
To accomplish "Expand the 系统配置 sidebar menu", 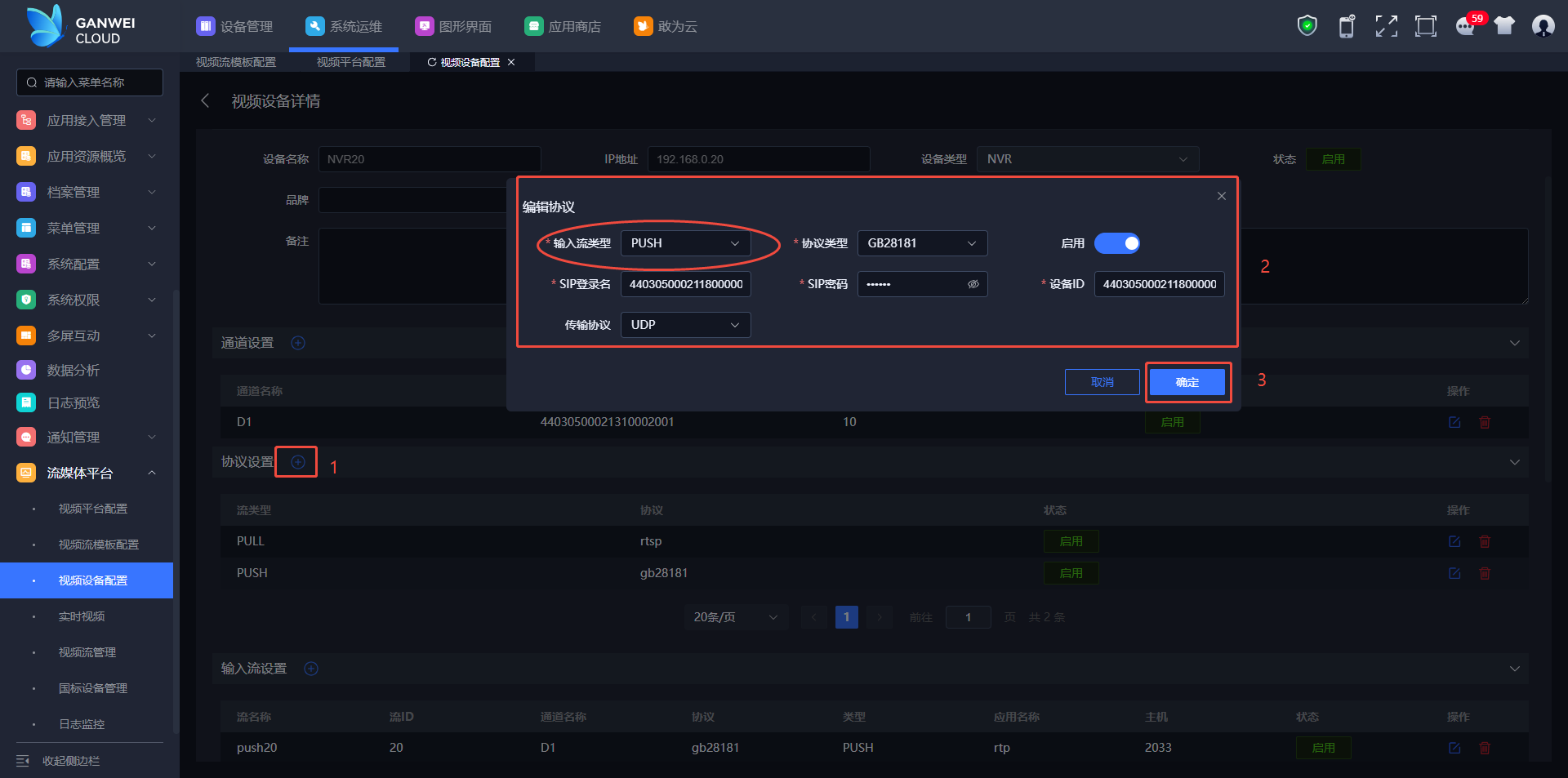I will 86,264.
